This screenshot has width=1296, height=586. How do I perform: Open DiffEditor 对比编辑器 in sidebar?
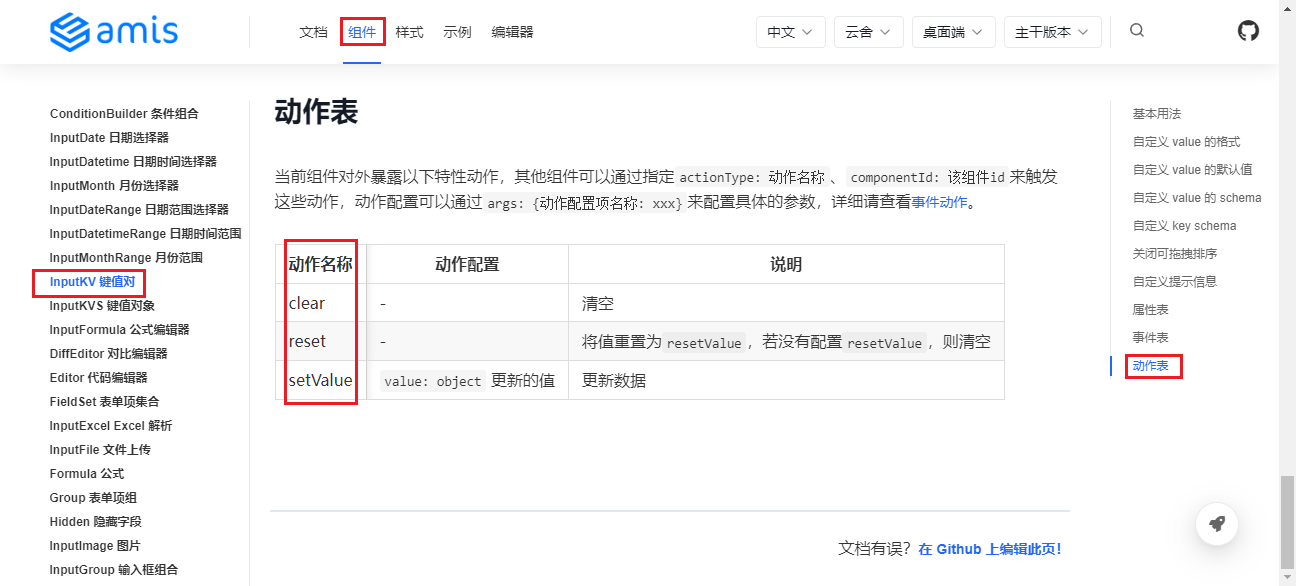108,354
